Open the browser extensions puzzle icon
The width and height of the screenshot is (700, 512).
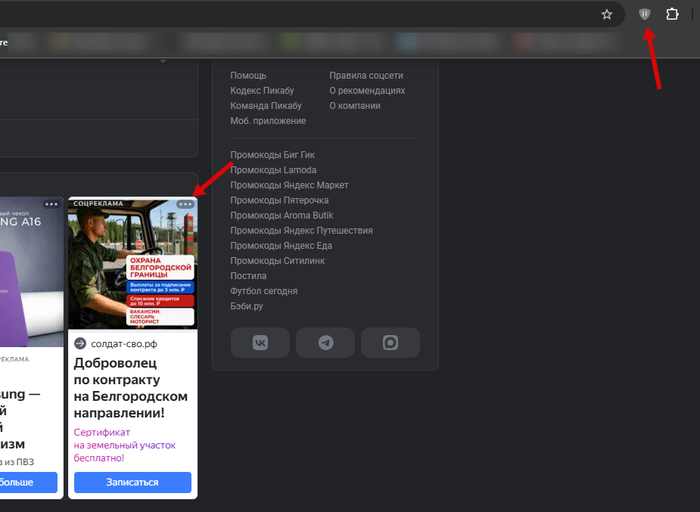(x=672, y=14)
